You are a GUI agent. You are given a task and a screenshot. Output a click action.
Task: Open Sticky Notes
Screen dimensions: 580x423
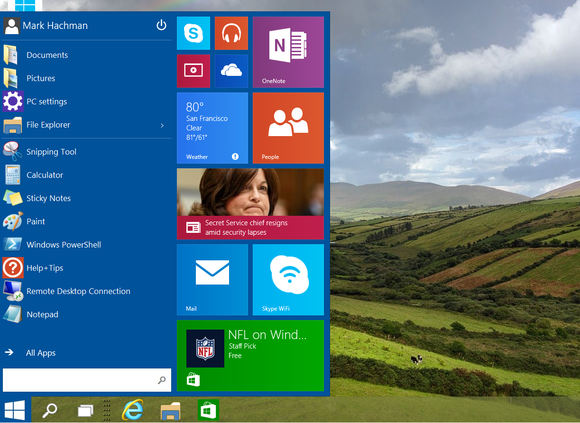[87, 198]
